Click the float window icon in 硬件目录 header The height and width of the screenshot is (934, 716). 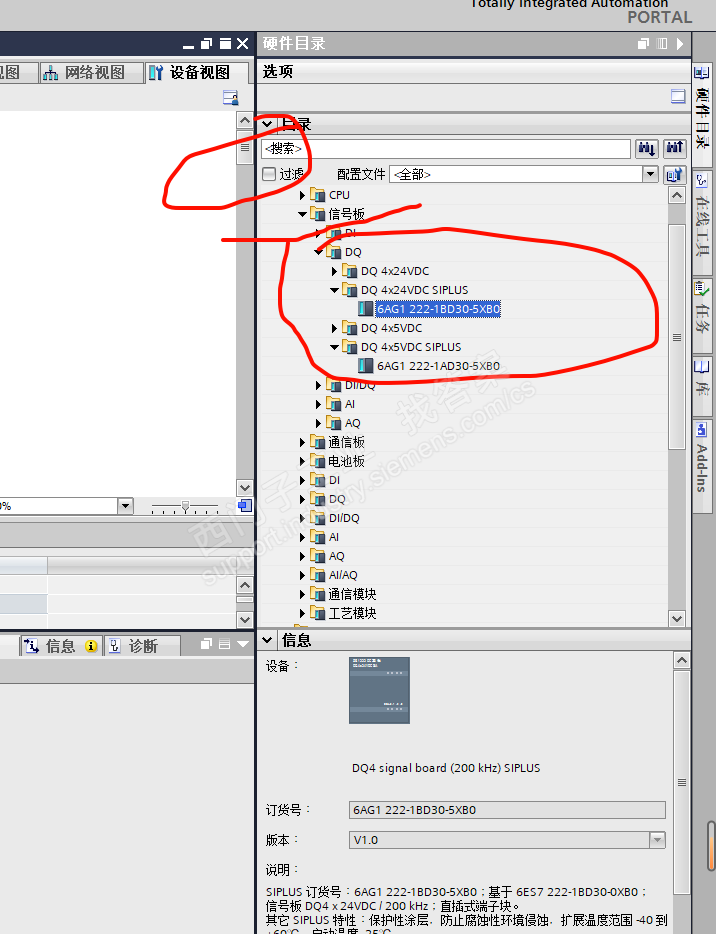click(643, 43)
